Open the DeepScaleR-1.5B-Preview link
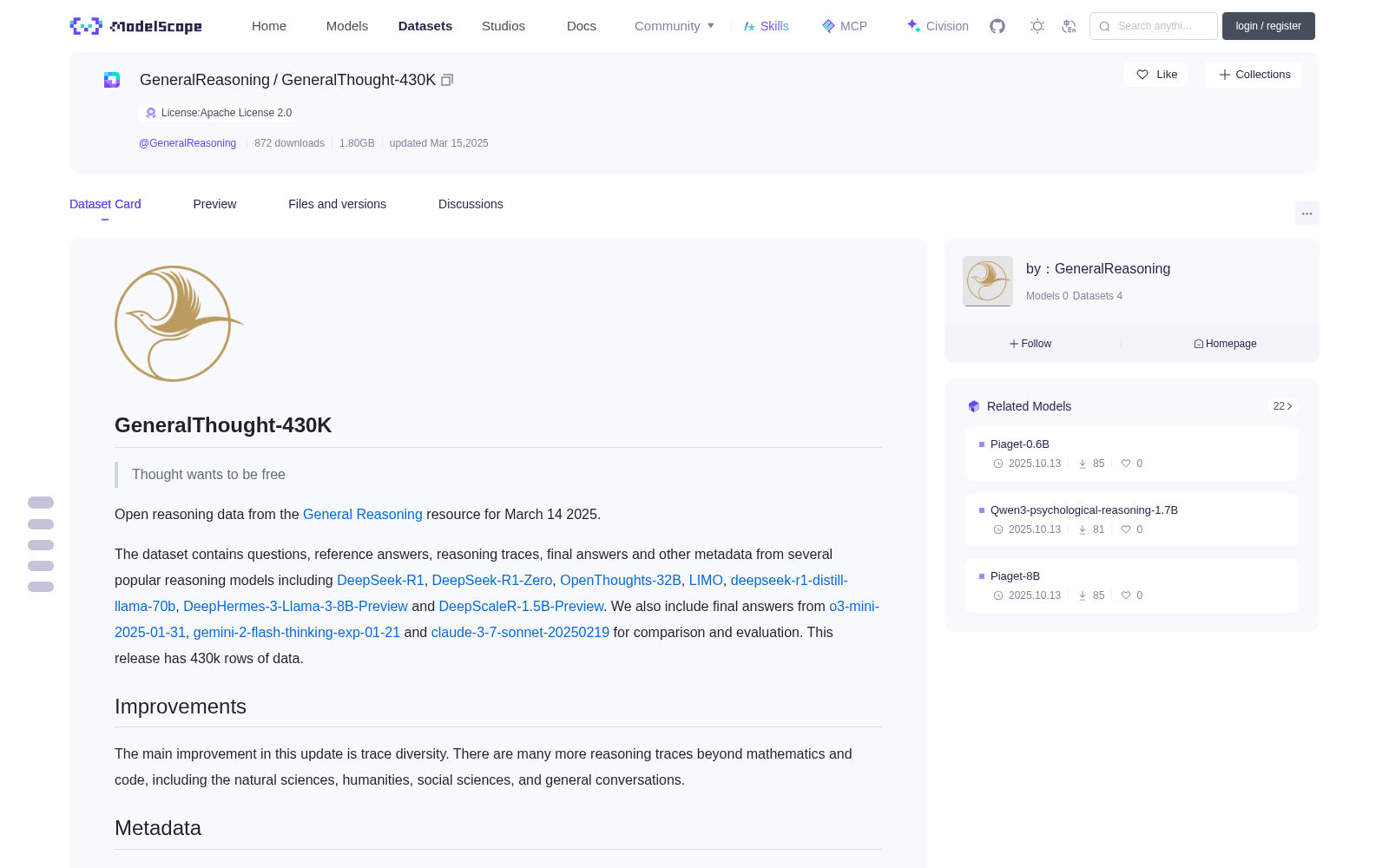Screen dimensions: 1389x868 click(521, 606)
